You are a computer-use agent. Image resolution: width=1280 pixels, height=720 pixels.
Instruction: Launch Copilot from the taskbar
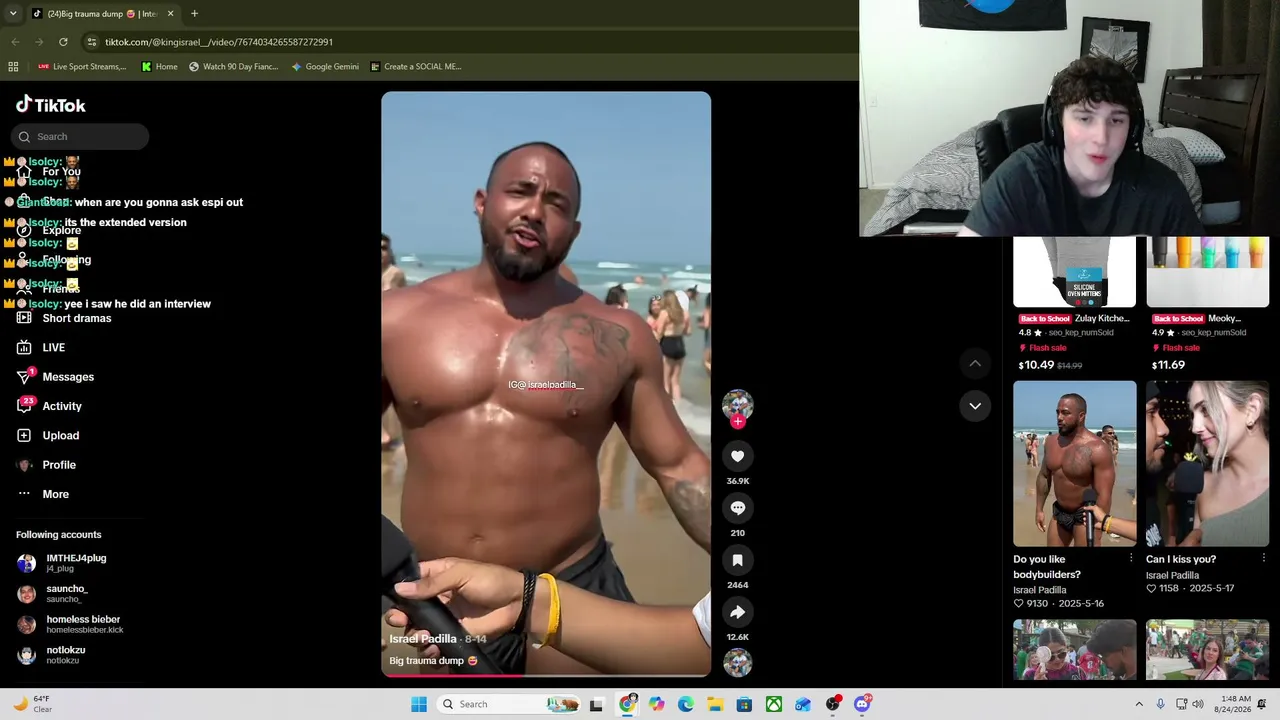pos(656,704)
